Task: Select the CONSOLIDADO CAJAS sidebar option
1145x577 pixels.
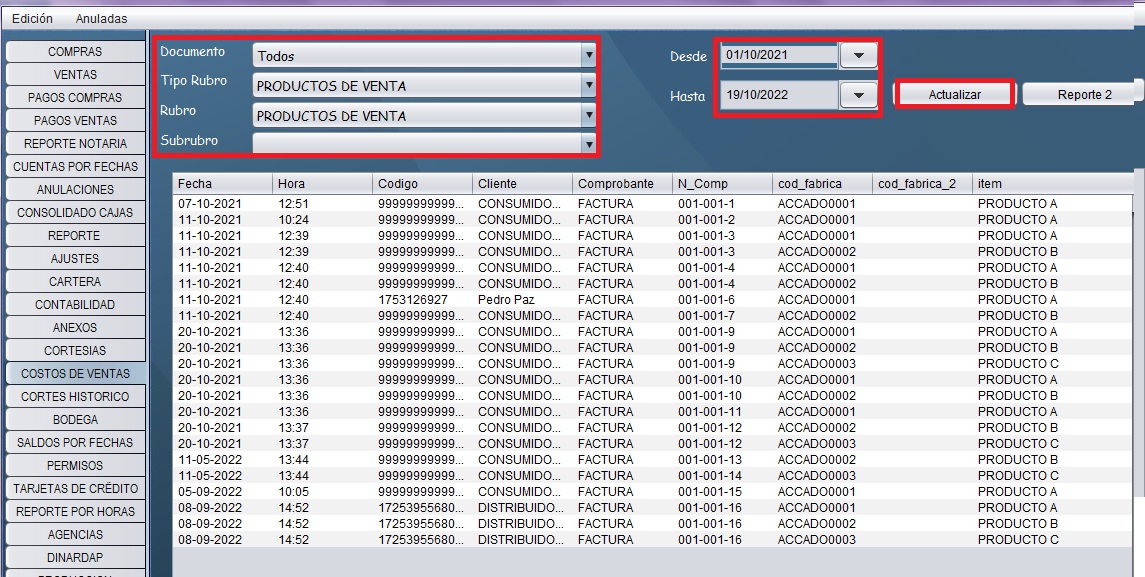Action: 75,212
